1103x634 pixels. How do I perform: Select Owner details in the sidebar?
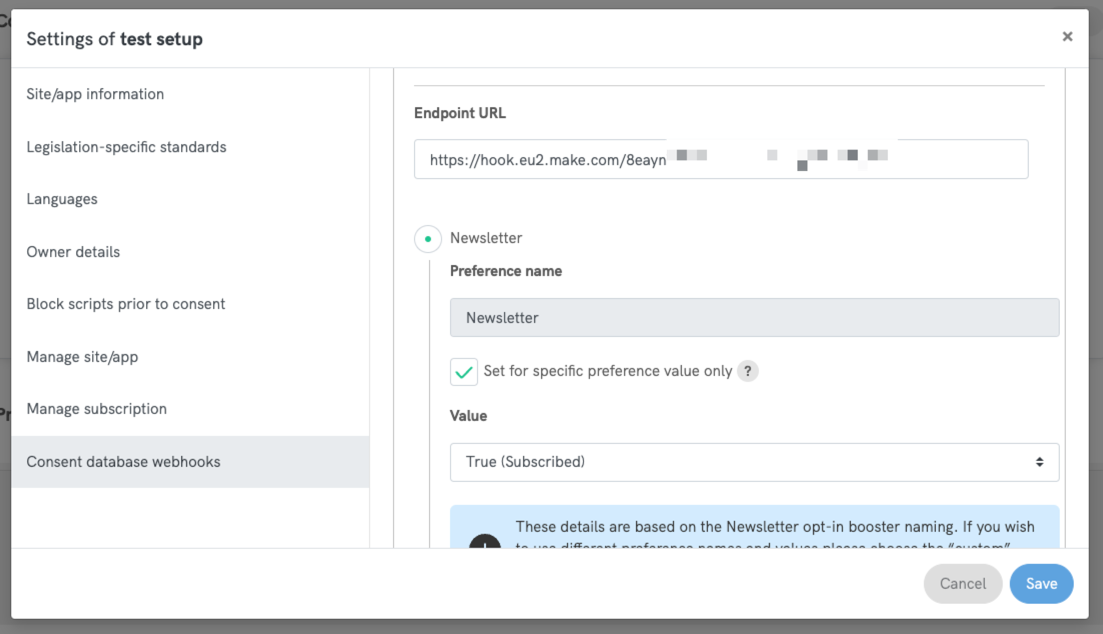pyautogui.click(x=73, y=252)
